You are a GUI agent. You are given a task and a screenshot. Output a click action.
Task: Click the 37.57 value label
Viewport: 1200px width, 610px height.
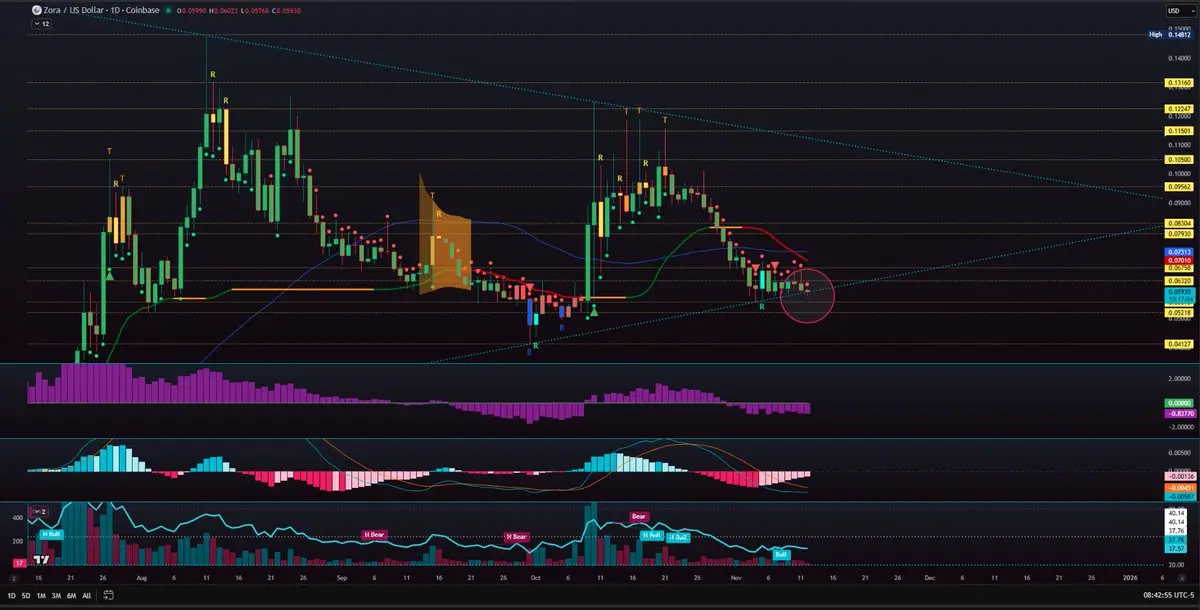tap(1175, 549)
